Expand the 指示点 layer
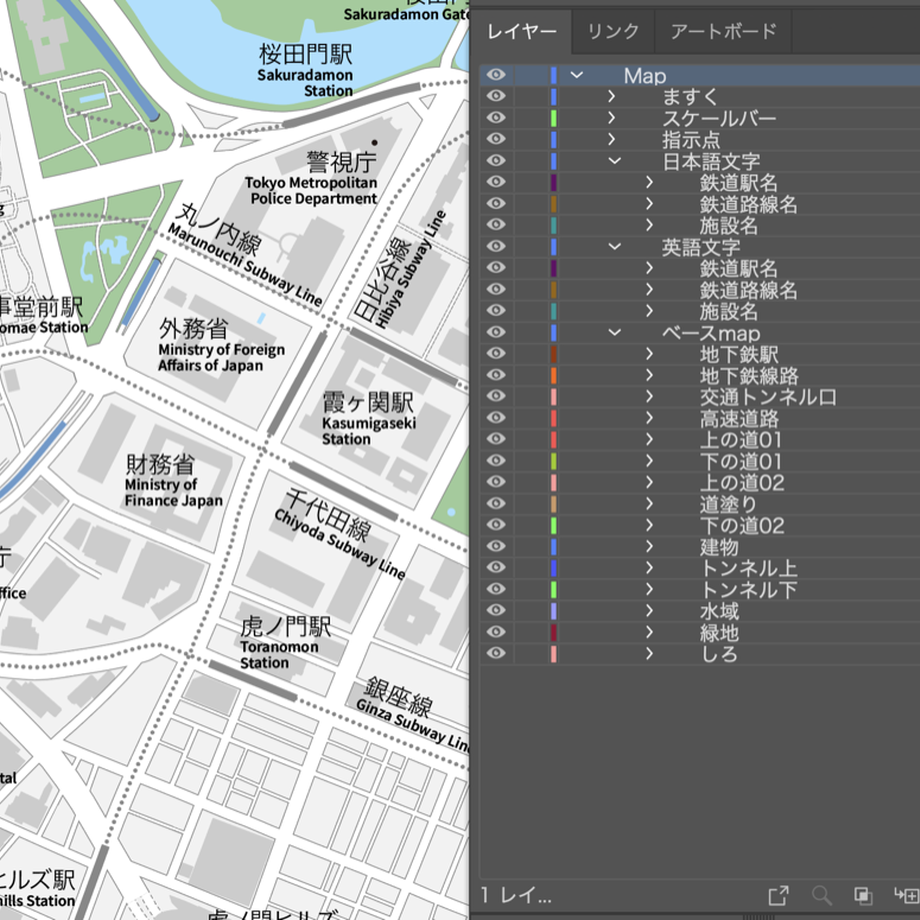The image size is (920, 920). tap(611, 139)
